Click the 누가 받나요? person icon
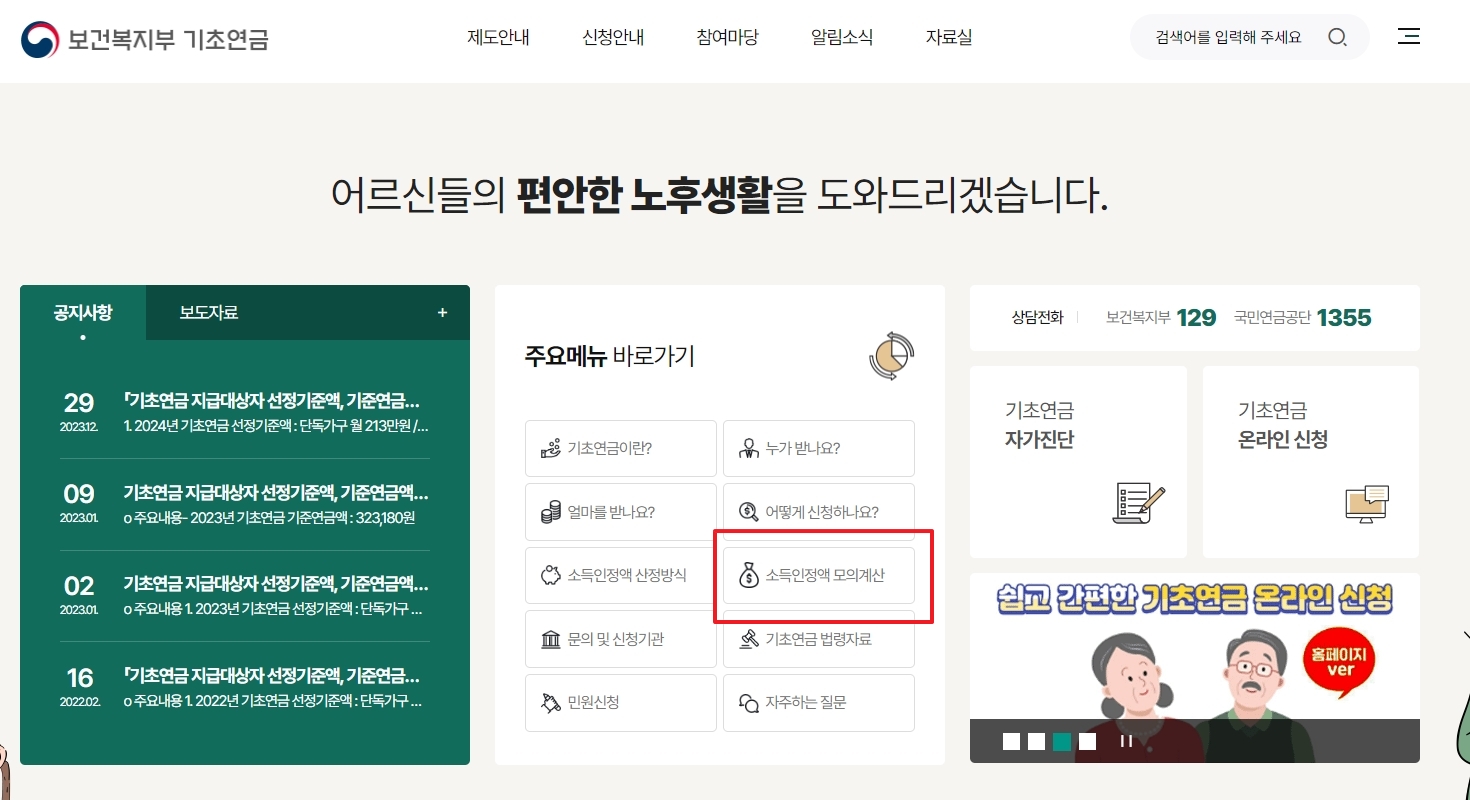Screen dimensions: 1470x800 pos(748,448)
